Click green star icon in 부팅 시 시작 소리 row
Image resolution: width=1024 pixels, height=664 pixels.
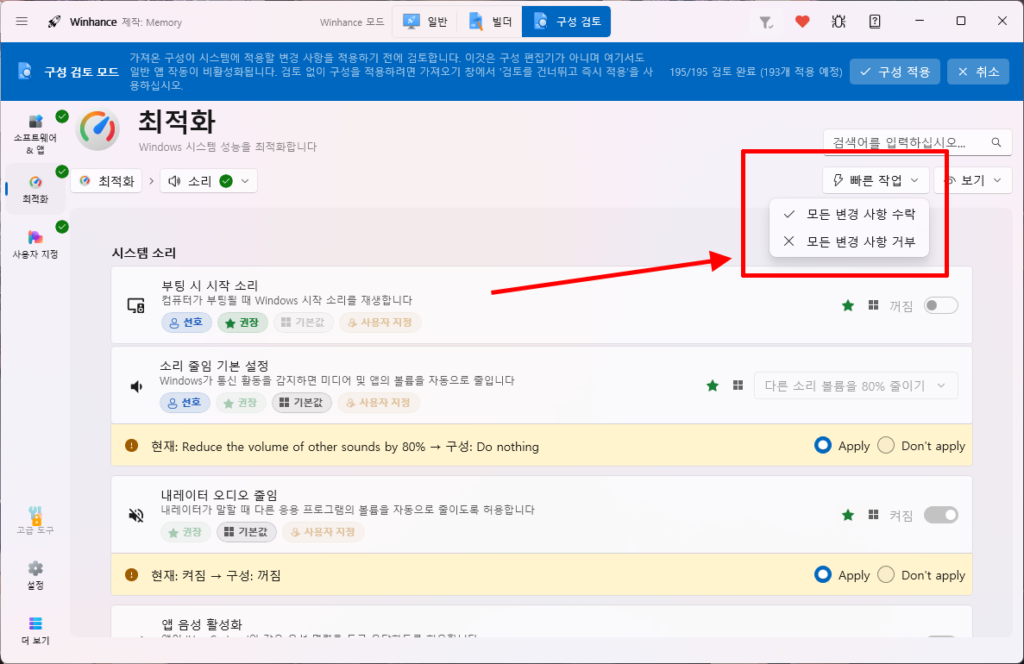848,306
